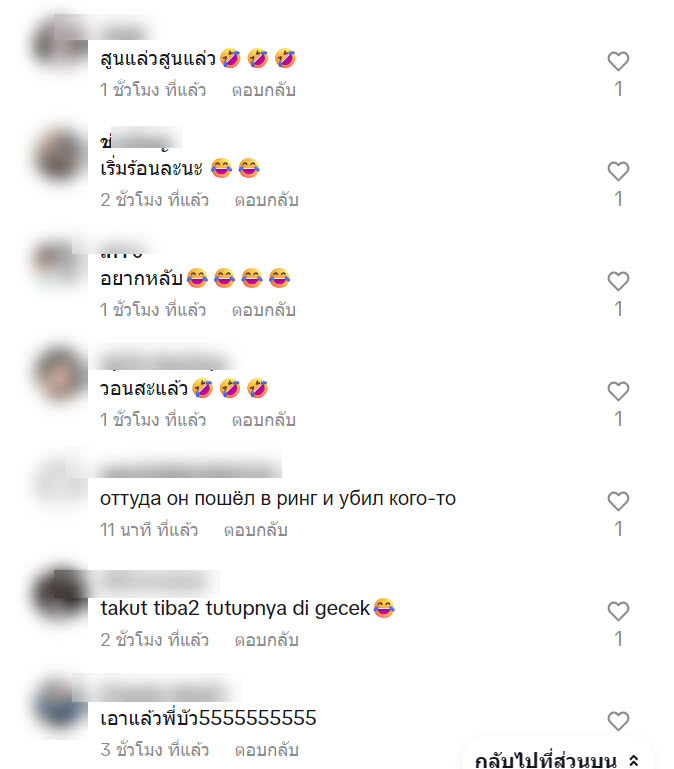Reply to the comment 'เริ่มร้อนละนะ'

point(266,200)
